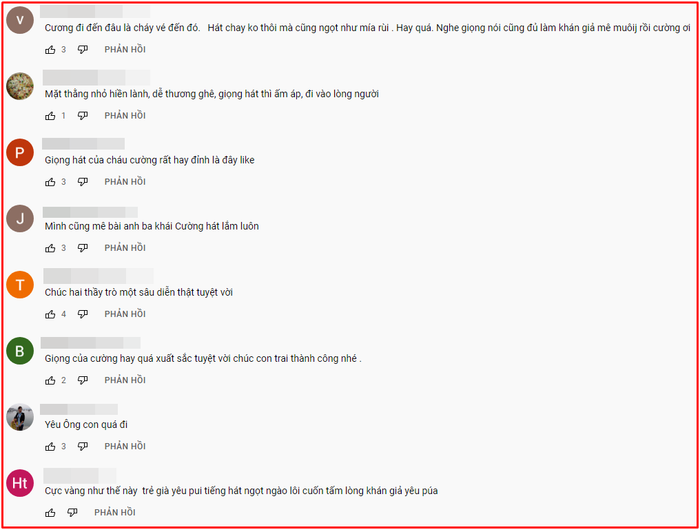Click PHẢN HỒI under 'Yêu Ông con quá đi'
The width and height of the screenshot is (700, 530).
coord(125,446)
